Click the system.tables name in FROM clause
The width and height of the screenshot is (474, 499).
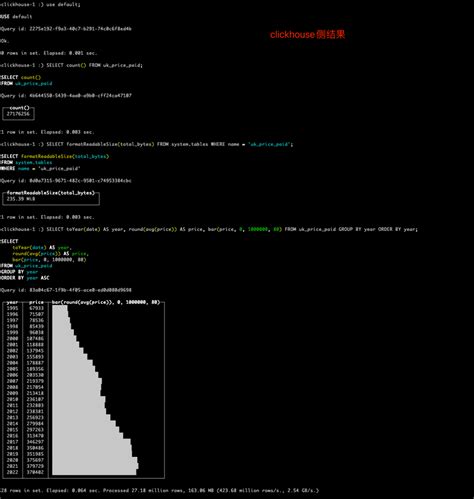[34, 162]
